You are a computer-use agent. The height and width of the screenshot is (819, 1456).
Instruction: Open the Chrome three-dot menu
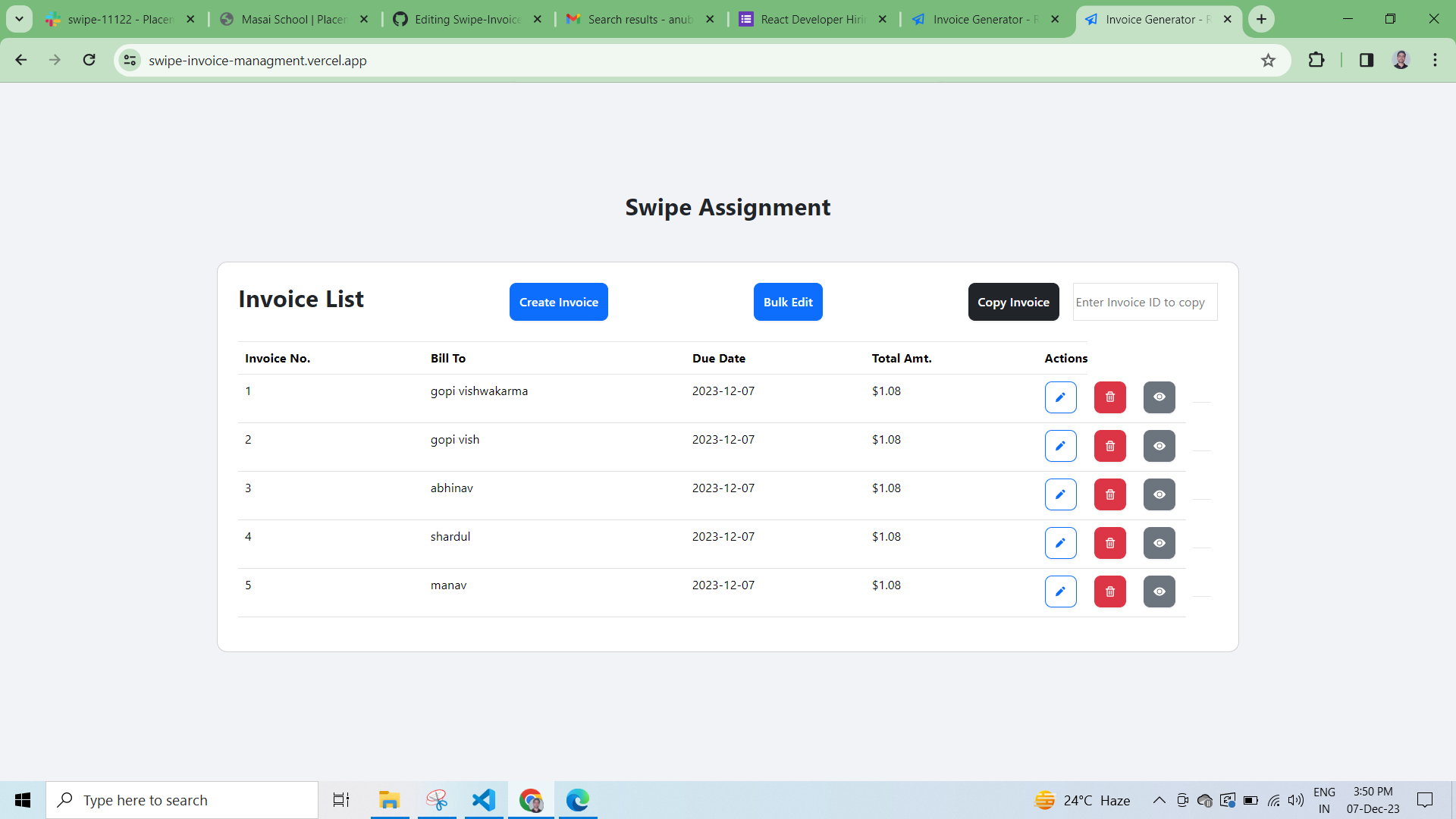pos(1435,60)
